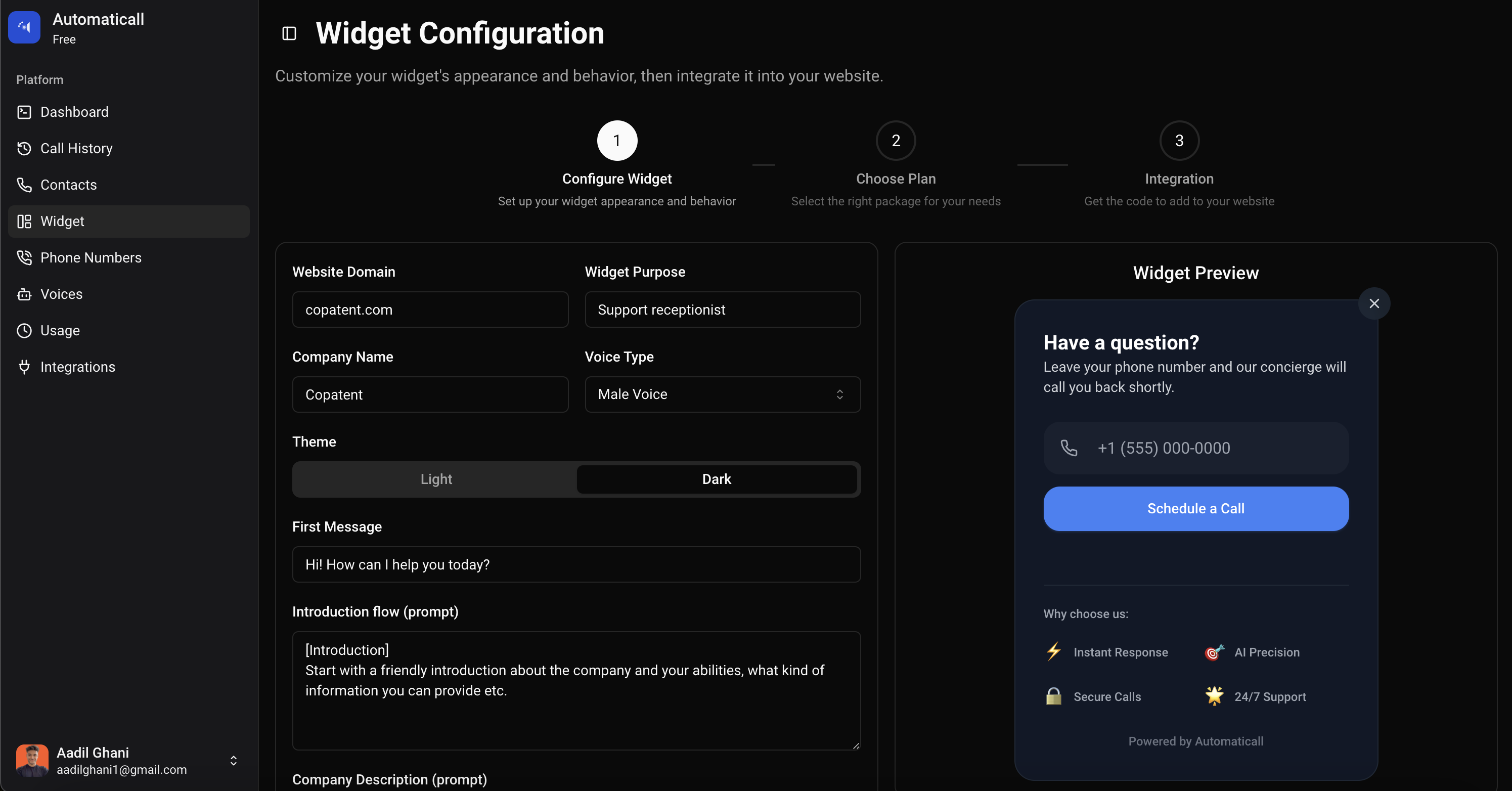Toggle the Light theme option

click(436, 479)
